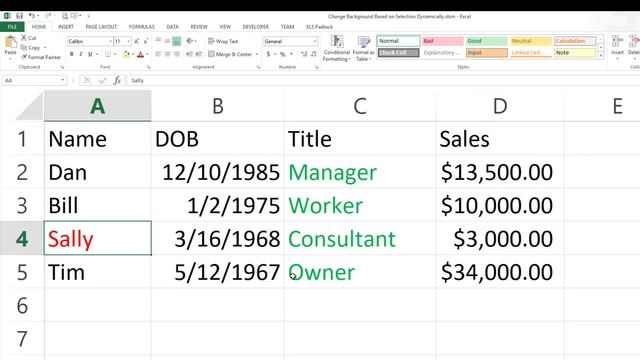Click the red font color button
This screenshot has width=640, height=360.
tap(140, 54)
